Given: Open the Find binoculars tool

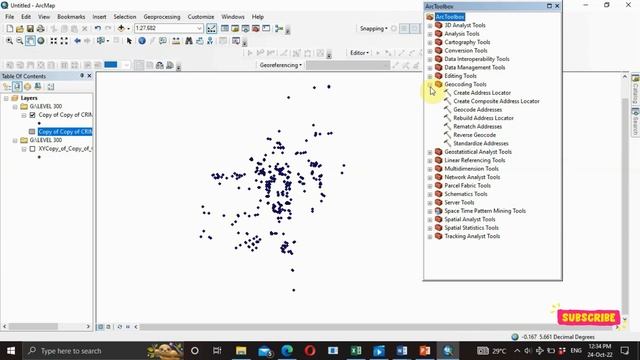Looking at the screenshot, I should [189, 41].
